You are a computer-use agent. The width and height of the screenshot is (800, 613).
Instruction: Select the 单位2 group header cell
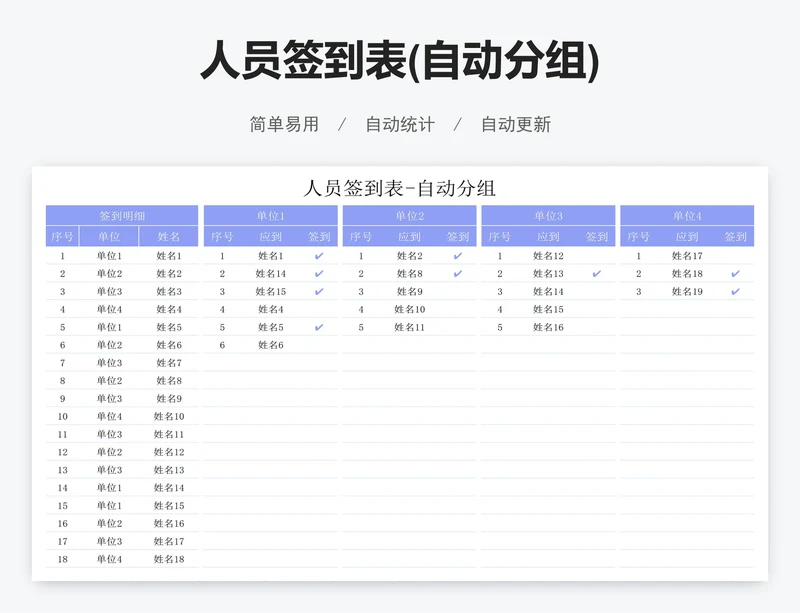coord(409,215)
